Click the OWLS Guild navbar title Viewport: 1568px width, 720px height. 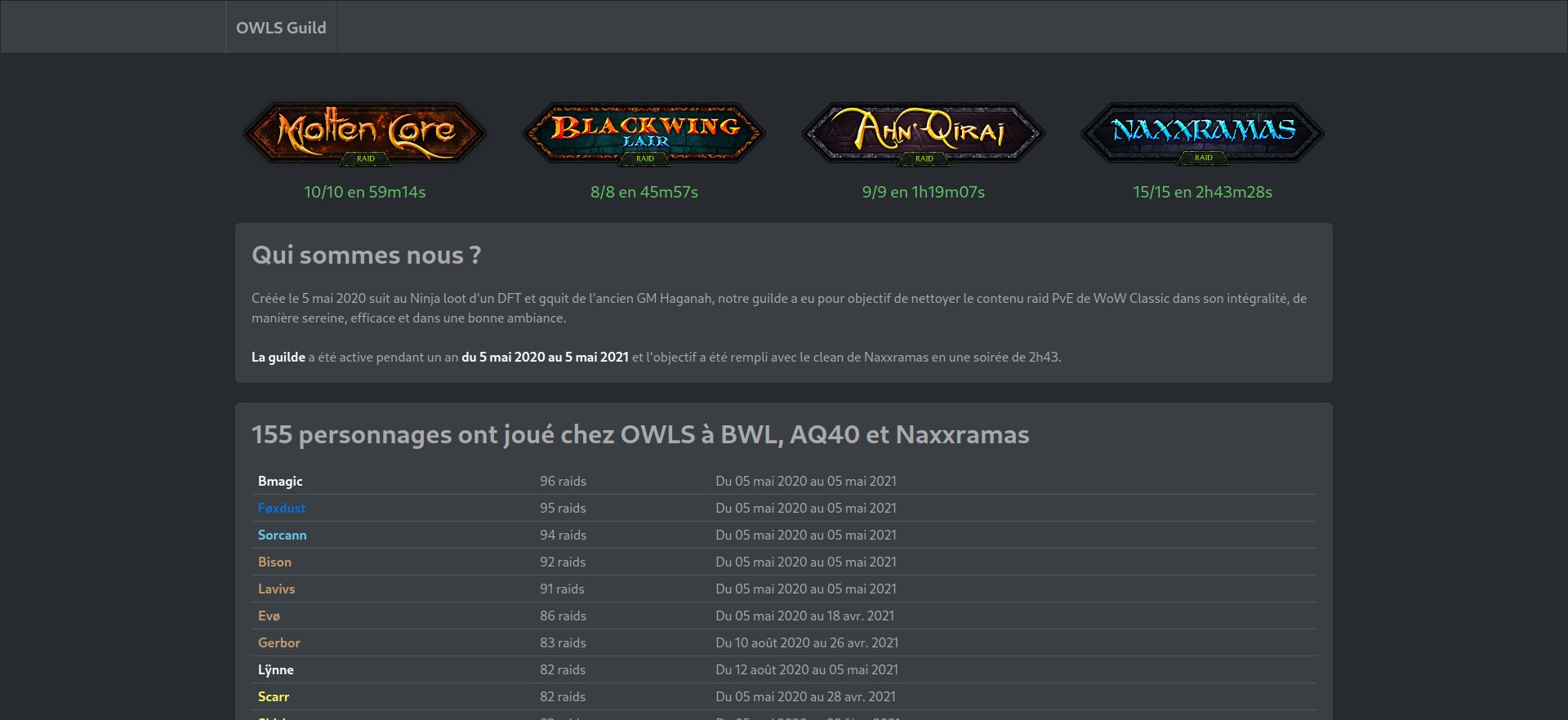281,28
